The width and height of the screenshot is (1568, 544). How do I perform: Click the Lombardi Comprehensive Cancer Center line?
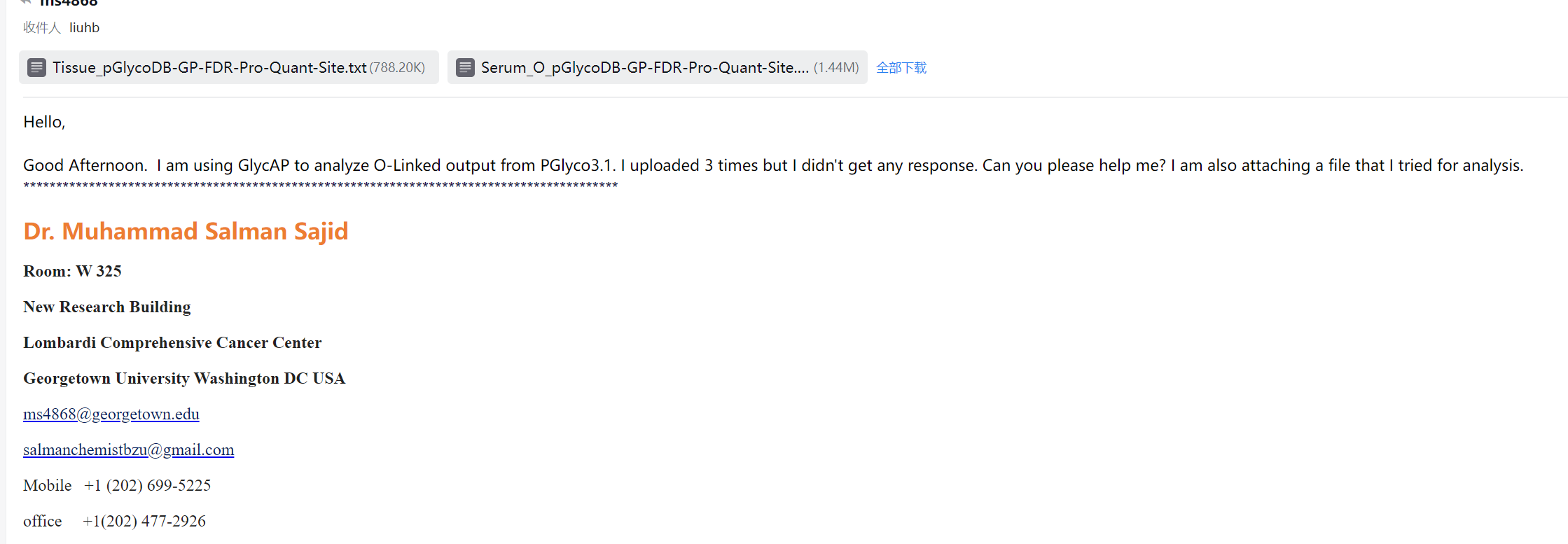pos(172,342)
